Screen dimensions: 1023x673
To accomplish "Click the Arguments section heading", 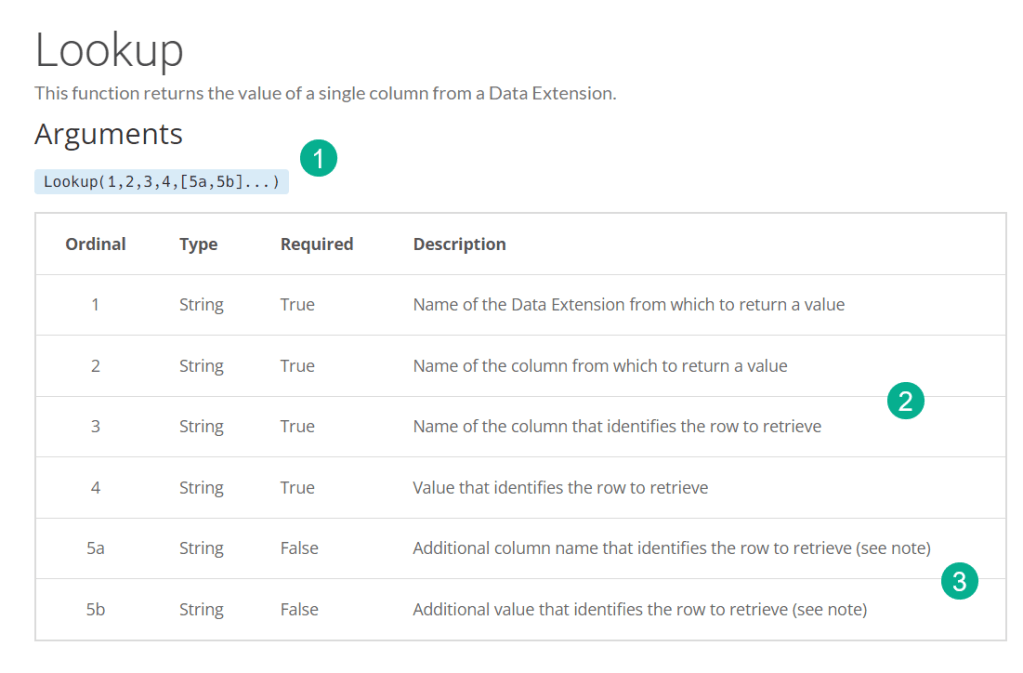I will (108, 134).
